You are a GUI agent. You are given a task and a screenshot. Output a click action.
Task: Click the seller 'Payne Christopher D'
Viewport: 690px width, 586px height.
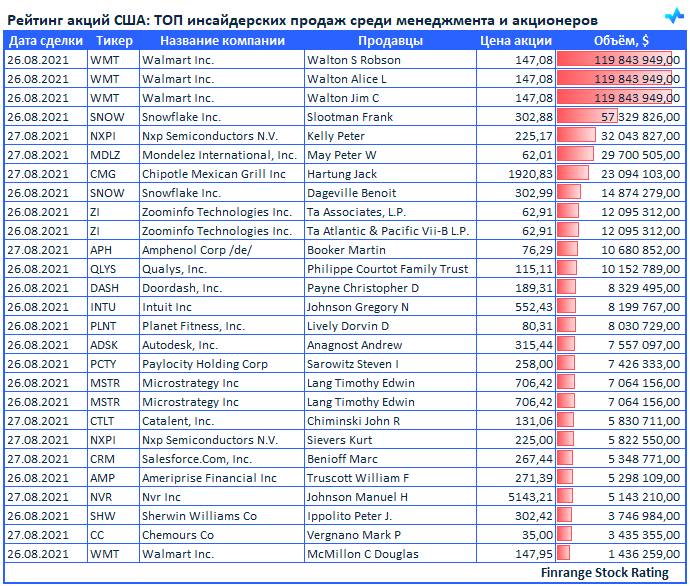(363, 288)
